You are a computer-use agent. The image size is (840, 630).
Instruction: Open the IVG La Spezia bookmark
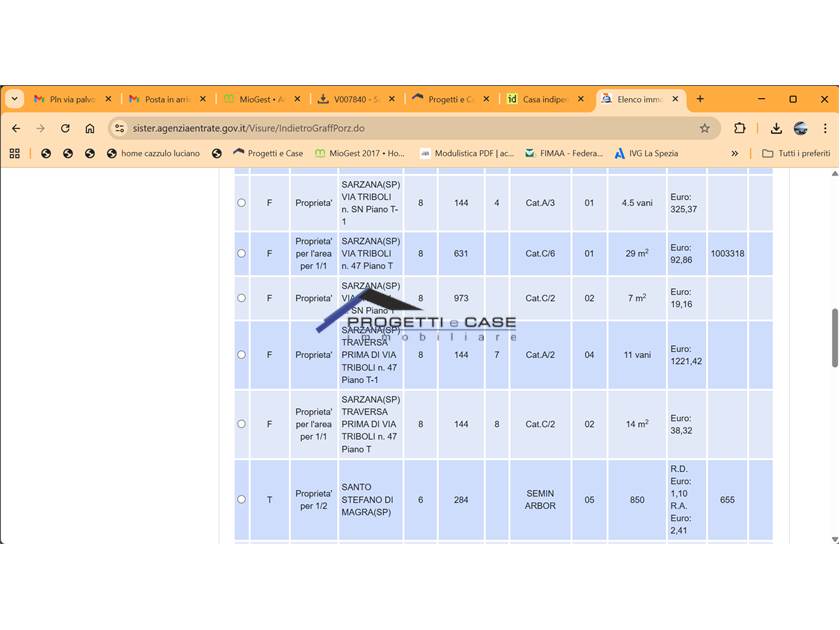click(x=646, y=153)
